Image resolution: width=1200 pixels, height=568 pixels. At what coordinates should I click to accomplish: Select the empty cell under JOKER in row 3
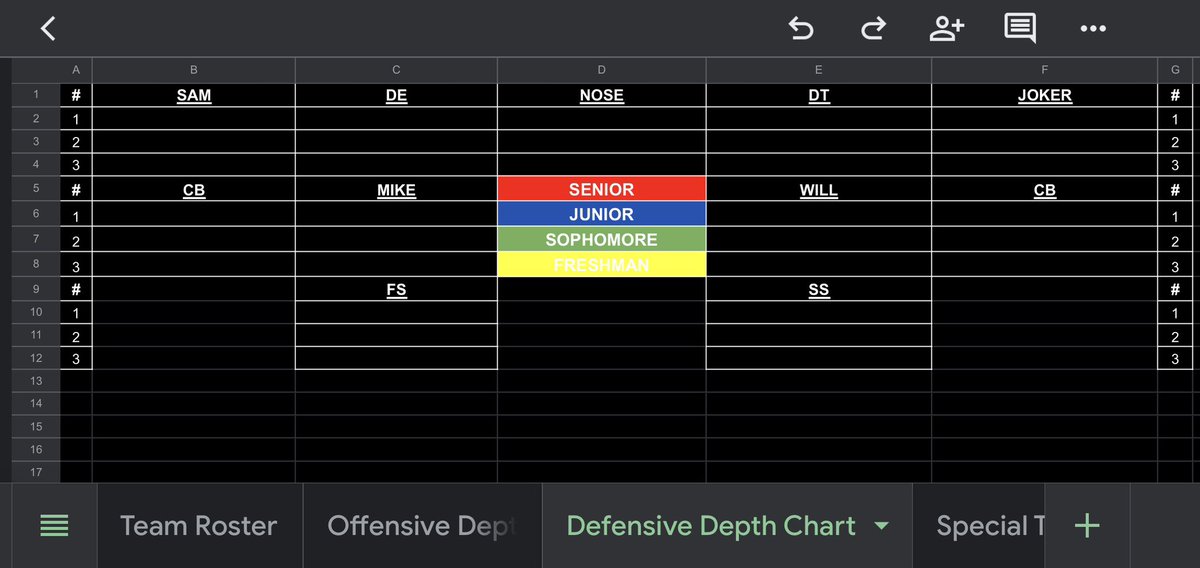pyautogui.click(x=1044, y=142)
